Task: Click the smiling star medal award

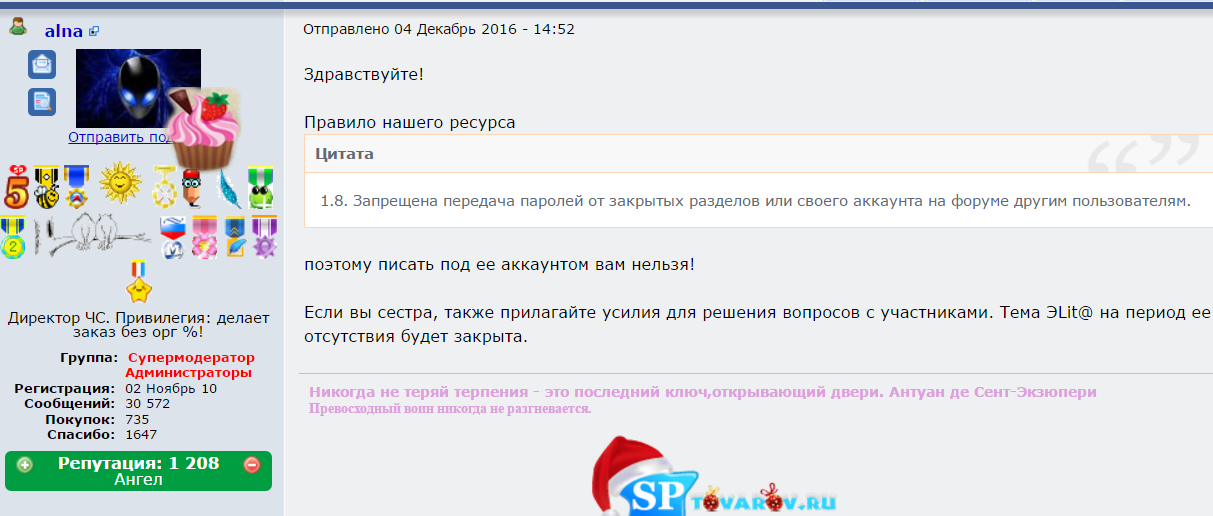Action: click(139, 282)
